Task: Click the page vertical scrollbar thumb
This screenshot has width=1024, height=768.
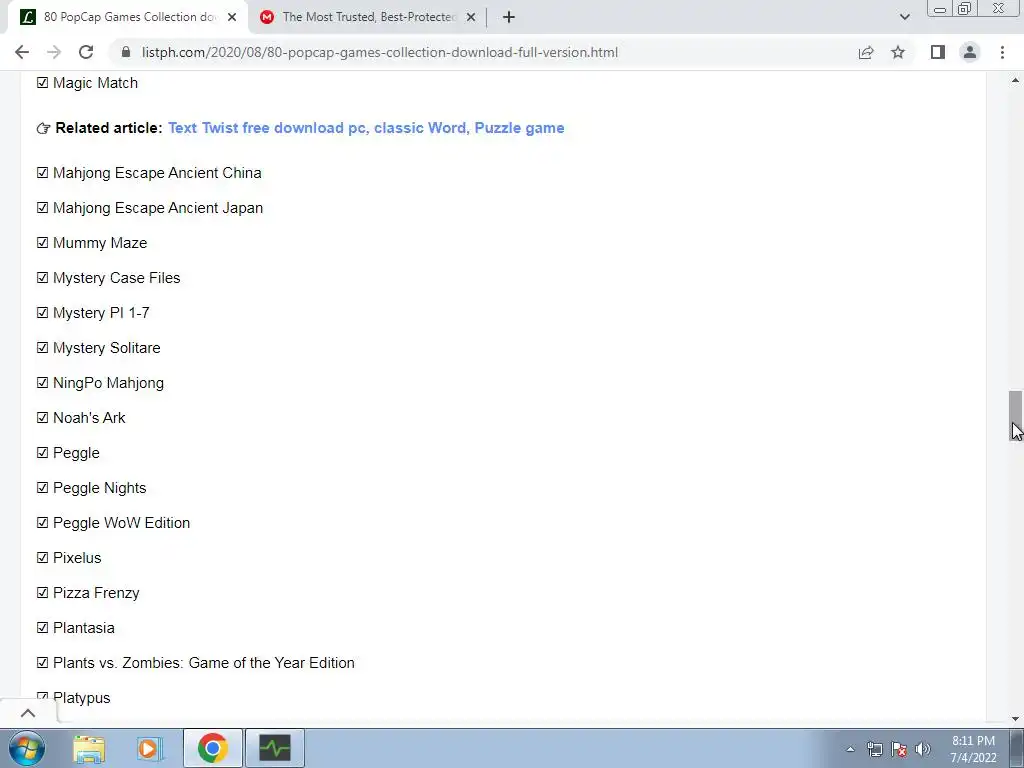Action: 1015,416
